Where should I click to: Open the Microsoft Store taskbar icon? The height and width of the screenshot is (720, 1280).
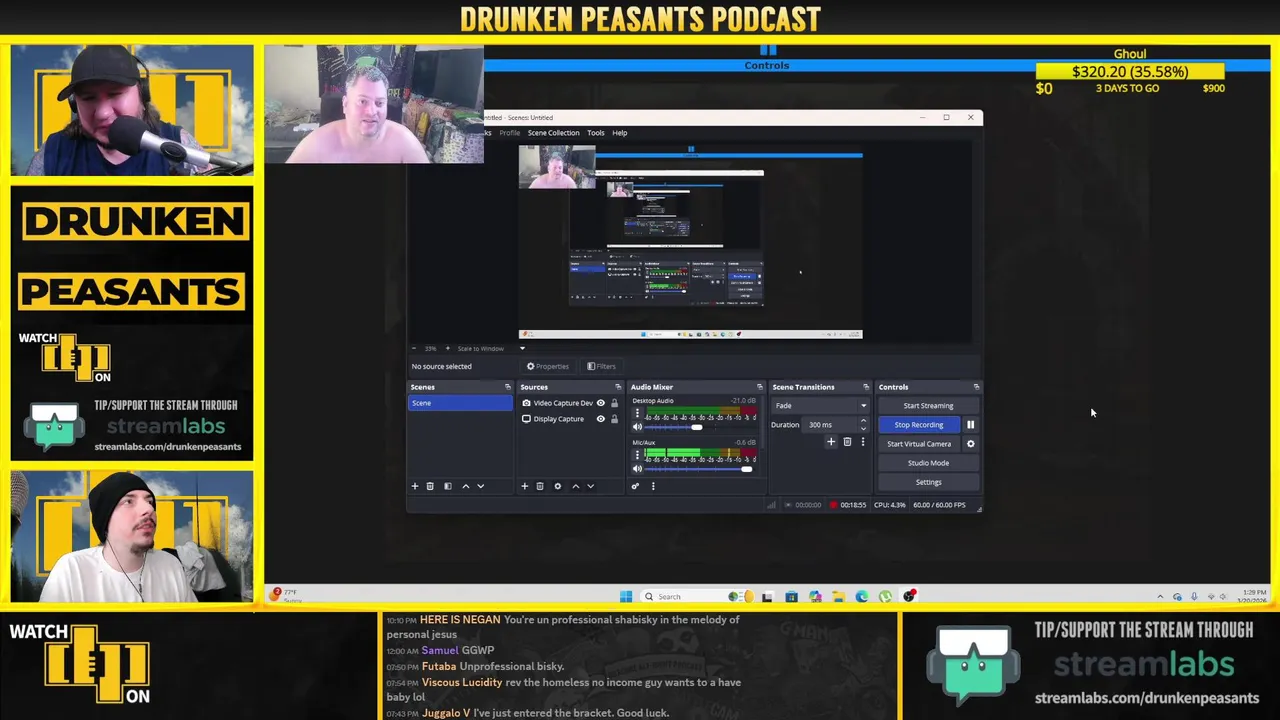[x=791, y=597]
